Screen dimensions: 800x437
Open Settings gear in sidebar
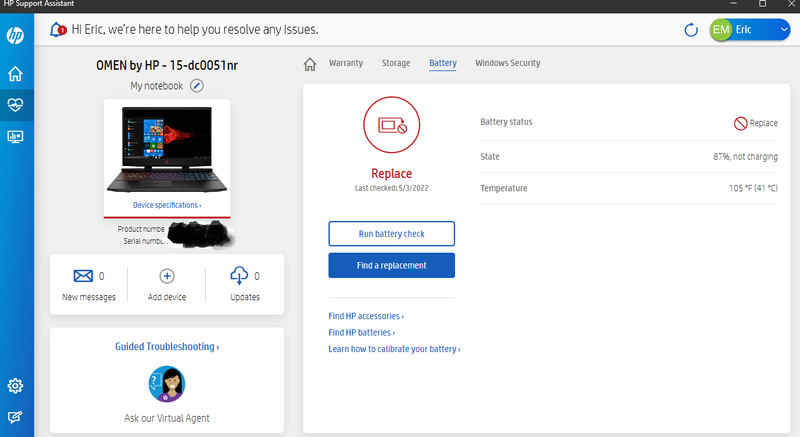(16, 386)
